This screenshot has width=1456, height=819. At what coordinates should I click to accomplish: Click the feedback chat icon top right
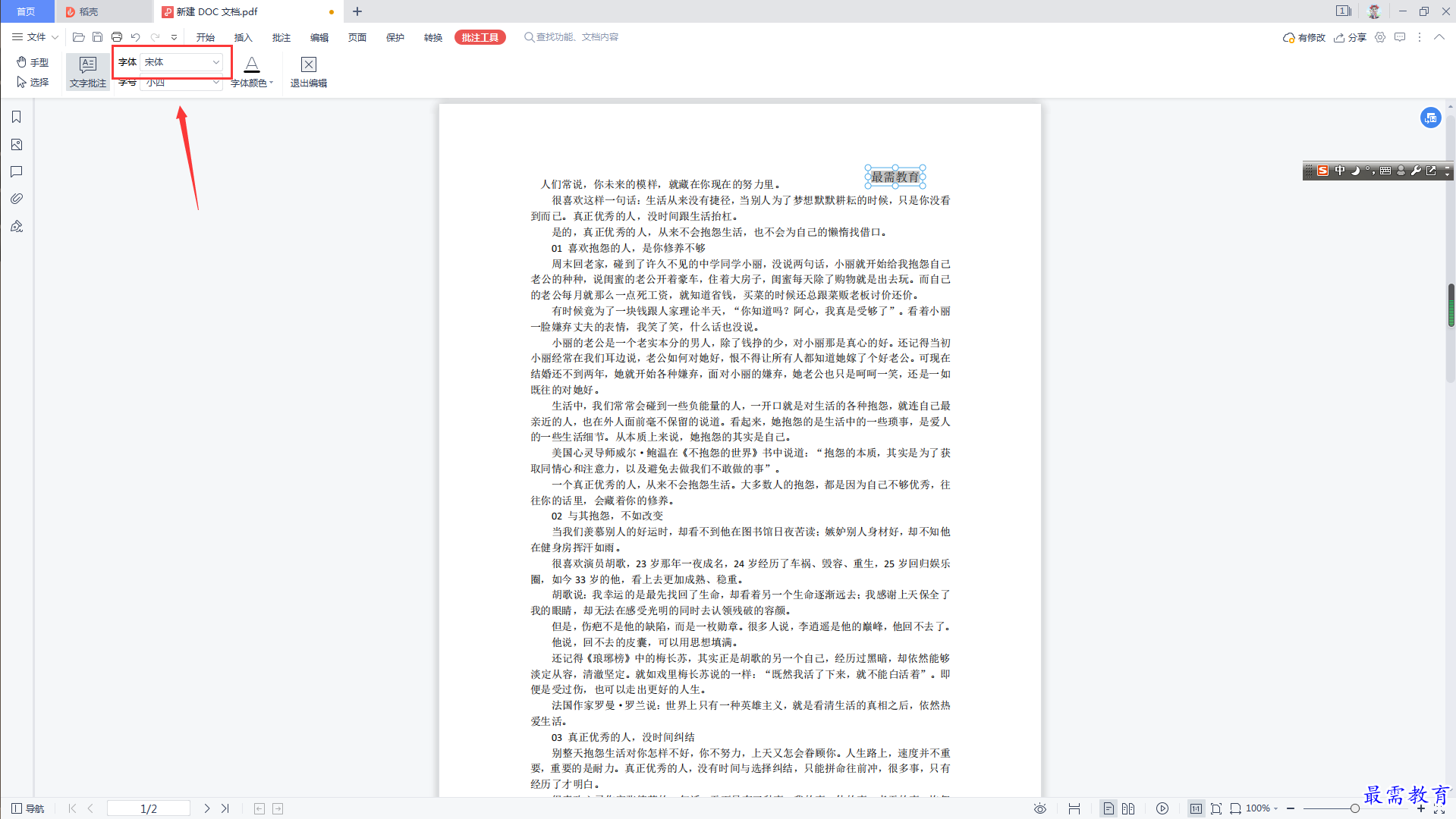tap(1400, 37)
